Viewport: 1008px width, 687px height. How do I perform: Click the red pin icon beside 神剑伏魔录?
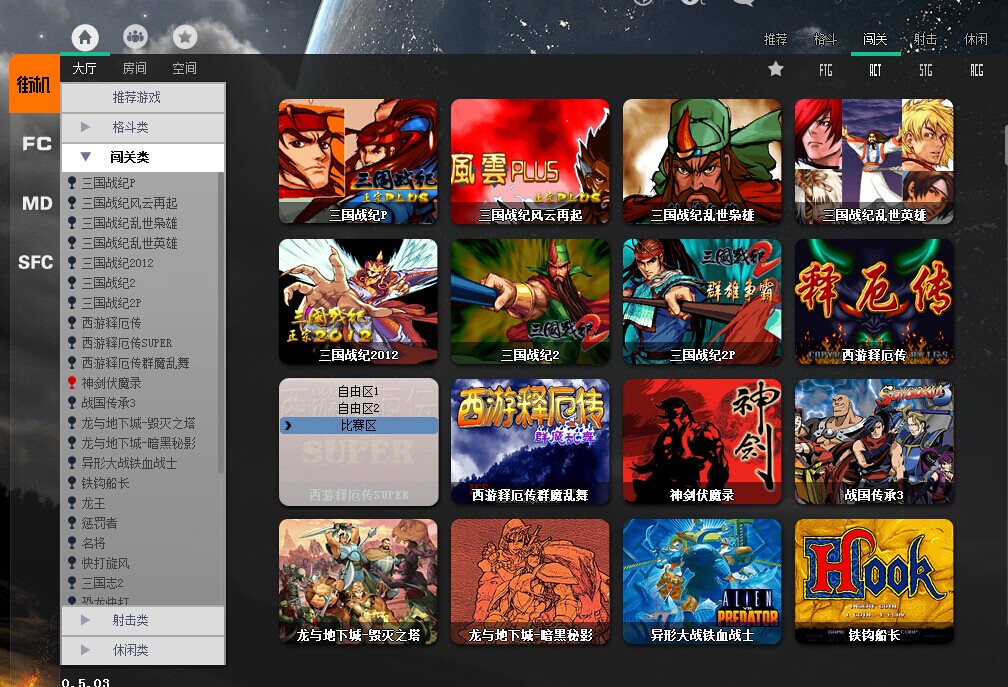pyautogui.click(x=71, y=383)
